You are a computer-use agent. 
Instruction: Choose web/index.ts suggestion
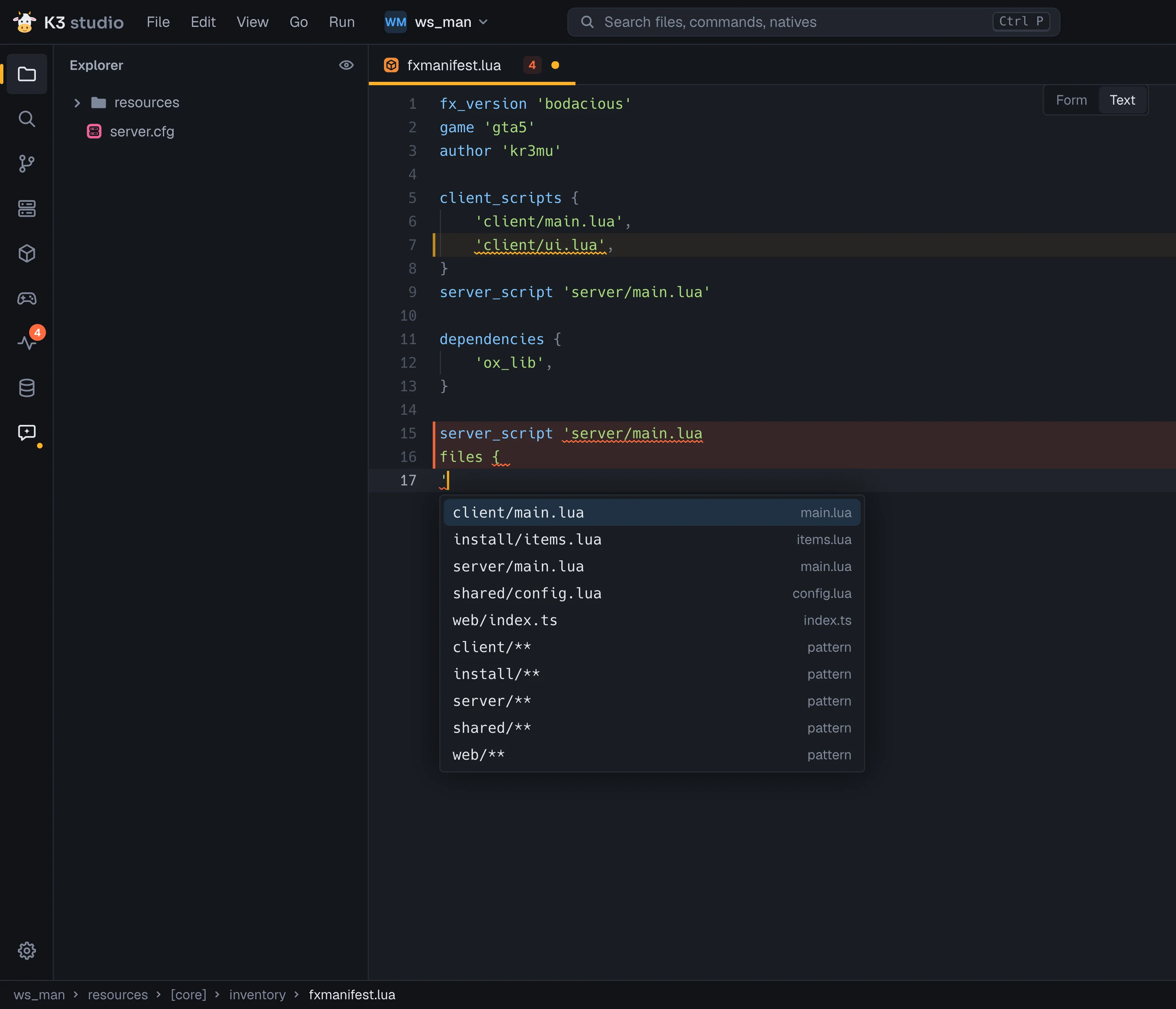coord(652,620)
